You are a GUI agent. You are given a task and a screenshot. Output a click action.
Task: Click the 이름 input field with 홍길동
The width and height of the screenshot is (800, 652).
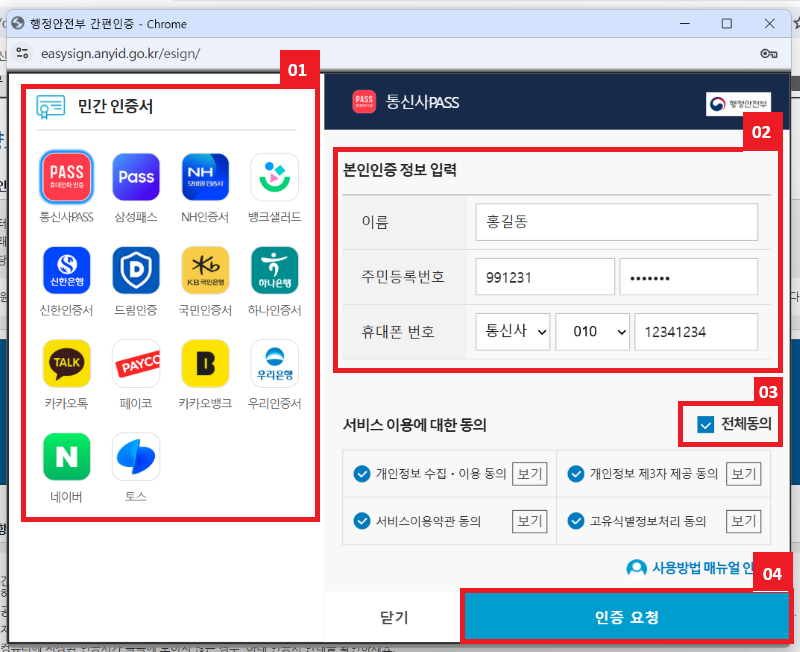coord(616,222)
